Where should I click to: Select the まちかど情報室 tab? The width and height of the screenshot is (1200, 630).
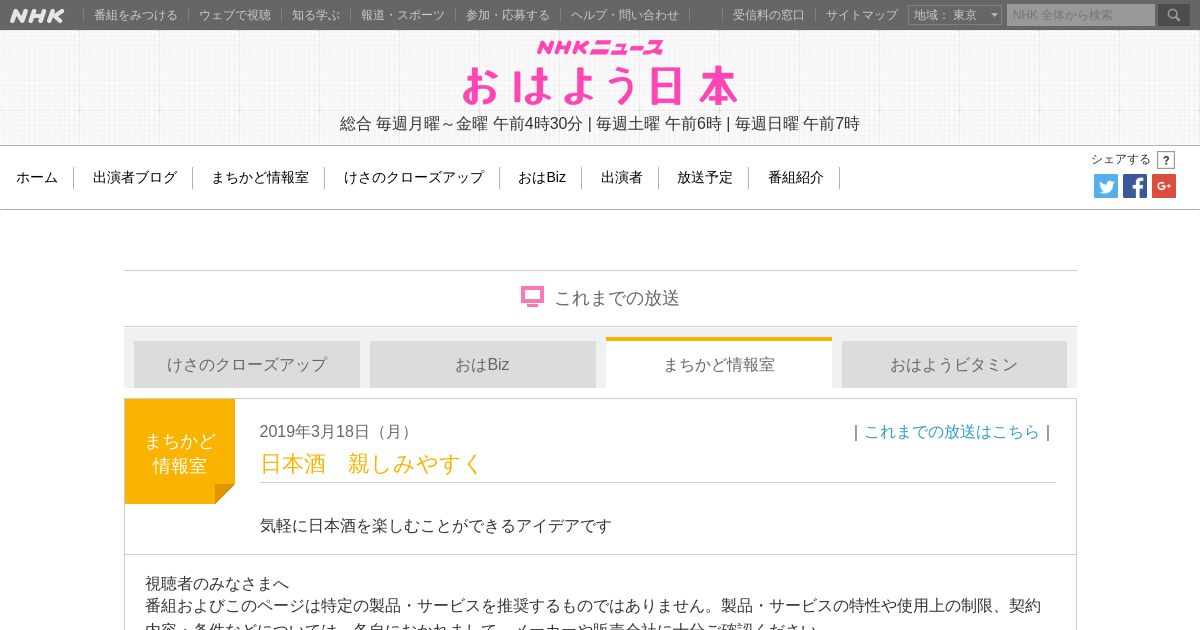pos(719,363)
